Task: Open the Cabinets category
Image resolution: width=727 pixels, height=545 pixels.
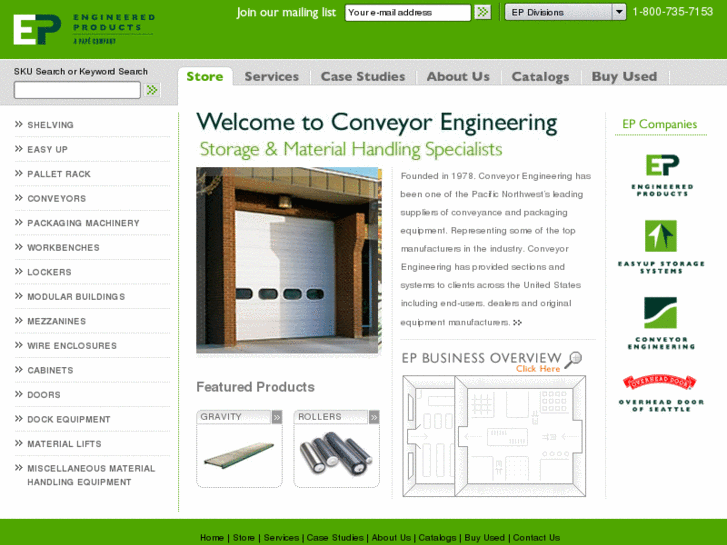Action: (x=50, y=371)
